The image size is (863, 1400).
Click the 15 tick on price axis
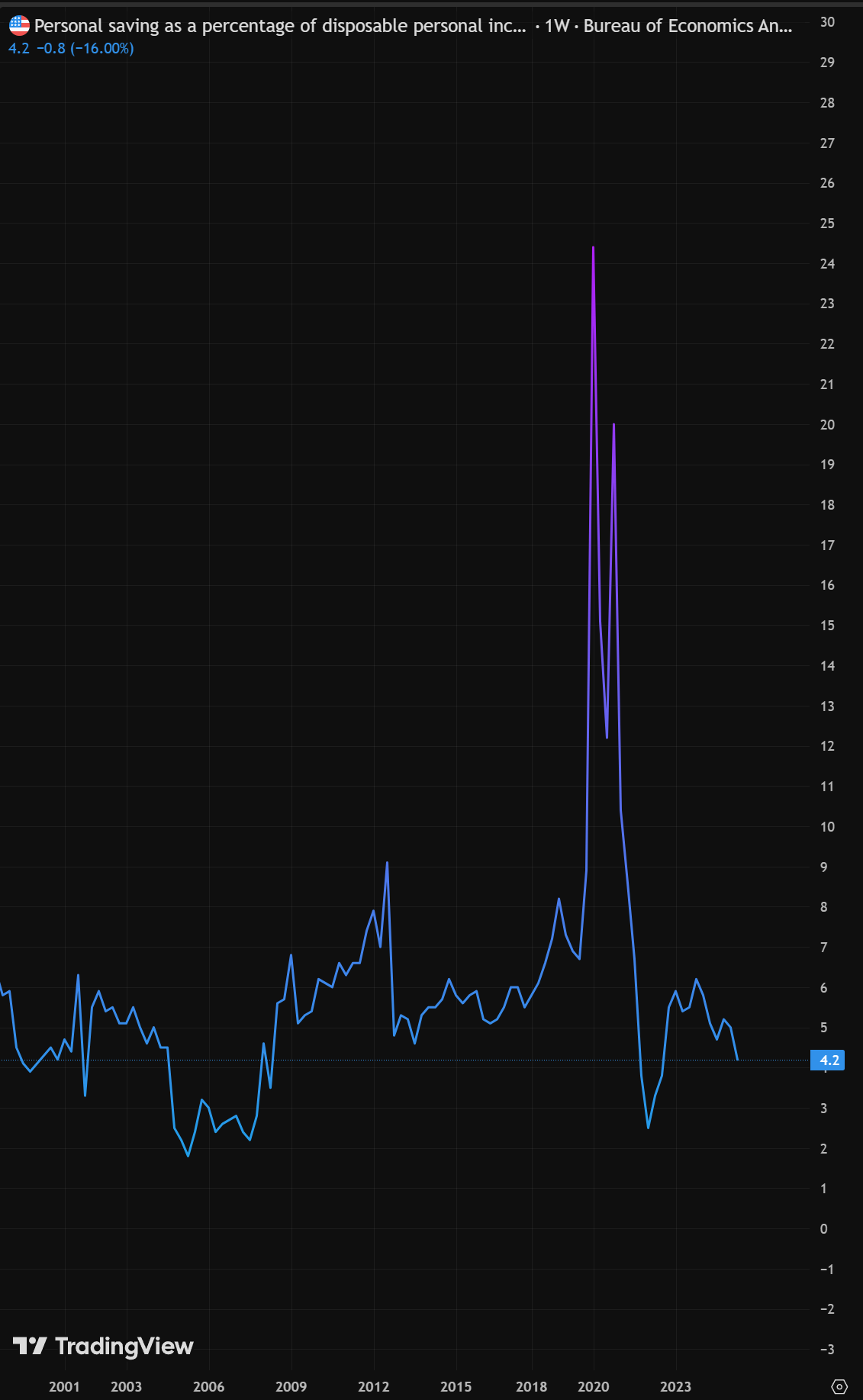coord(827,626)
